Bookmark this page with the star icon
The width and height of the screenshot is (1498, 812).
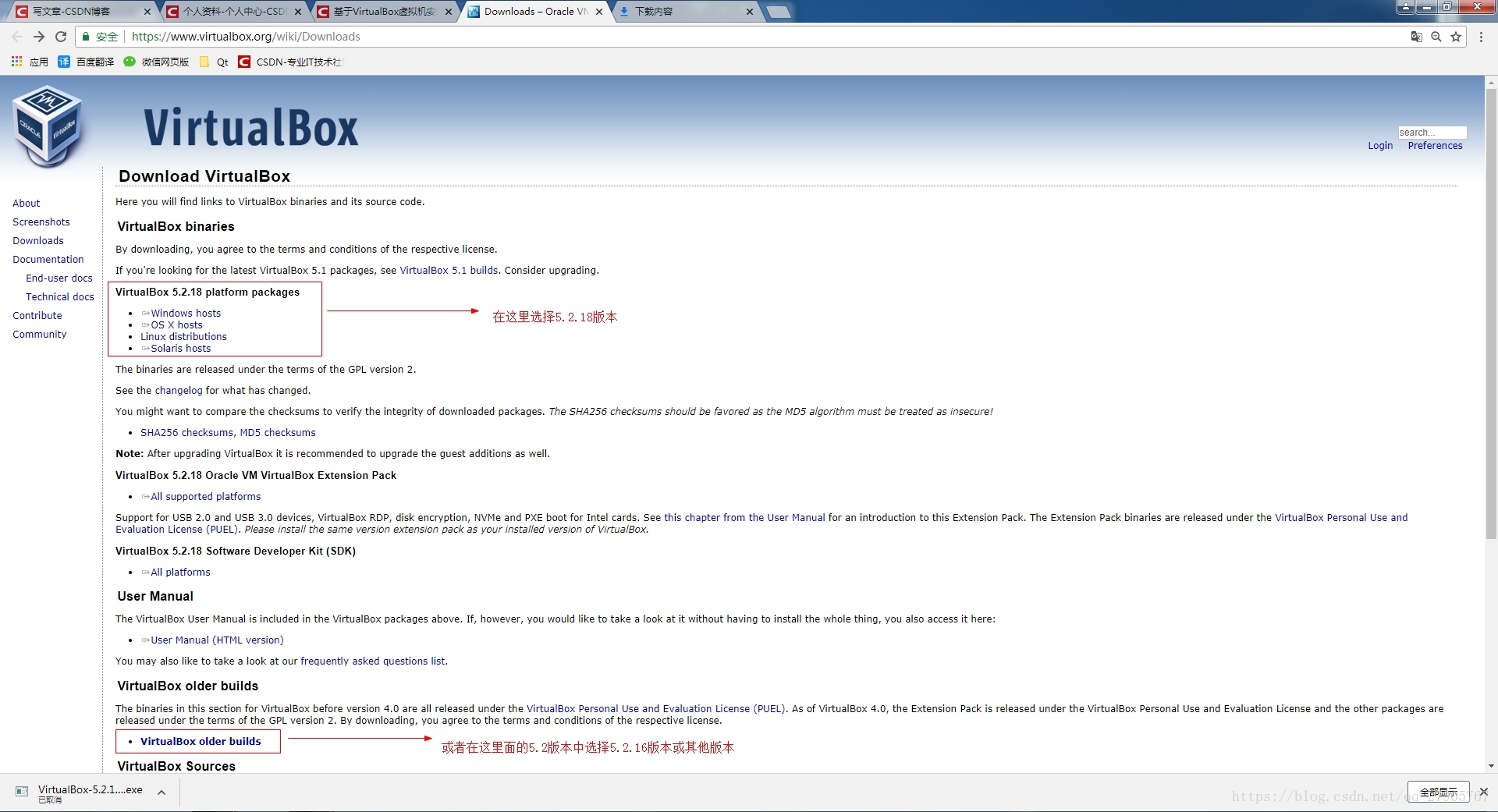coord(1455,37)
